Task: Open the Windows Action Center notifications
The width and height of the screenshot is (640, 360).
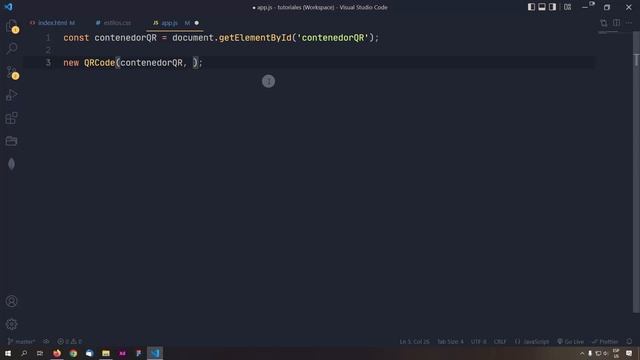Action: [x=629, y=353]
